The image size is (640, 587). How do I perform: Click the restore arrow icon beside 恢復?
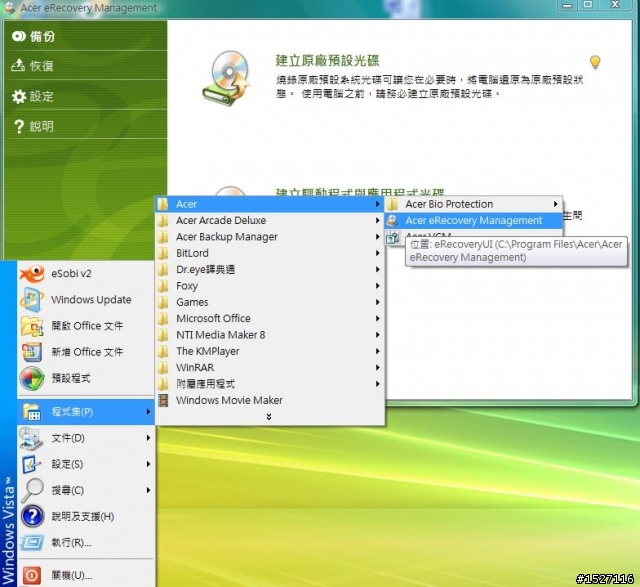tap(18, 65)
